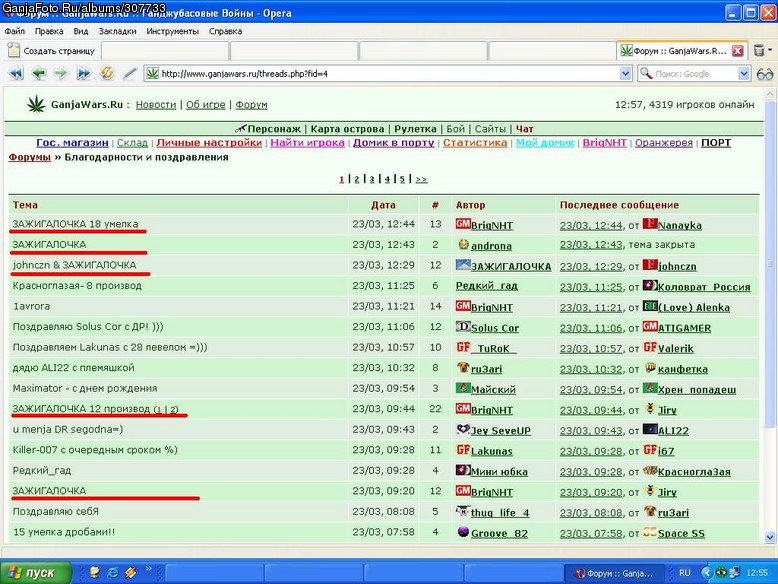Viewport: 778px width, 584px height.
Task: Expand the address bar URL dropdown
Action: 625,74
